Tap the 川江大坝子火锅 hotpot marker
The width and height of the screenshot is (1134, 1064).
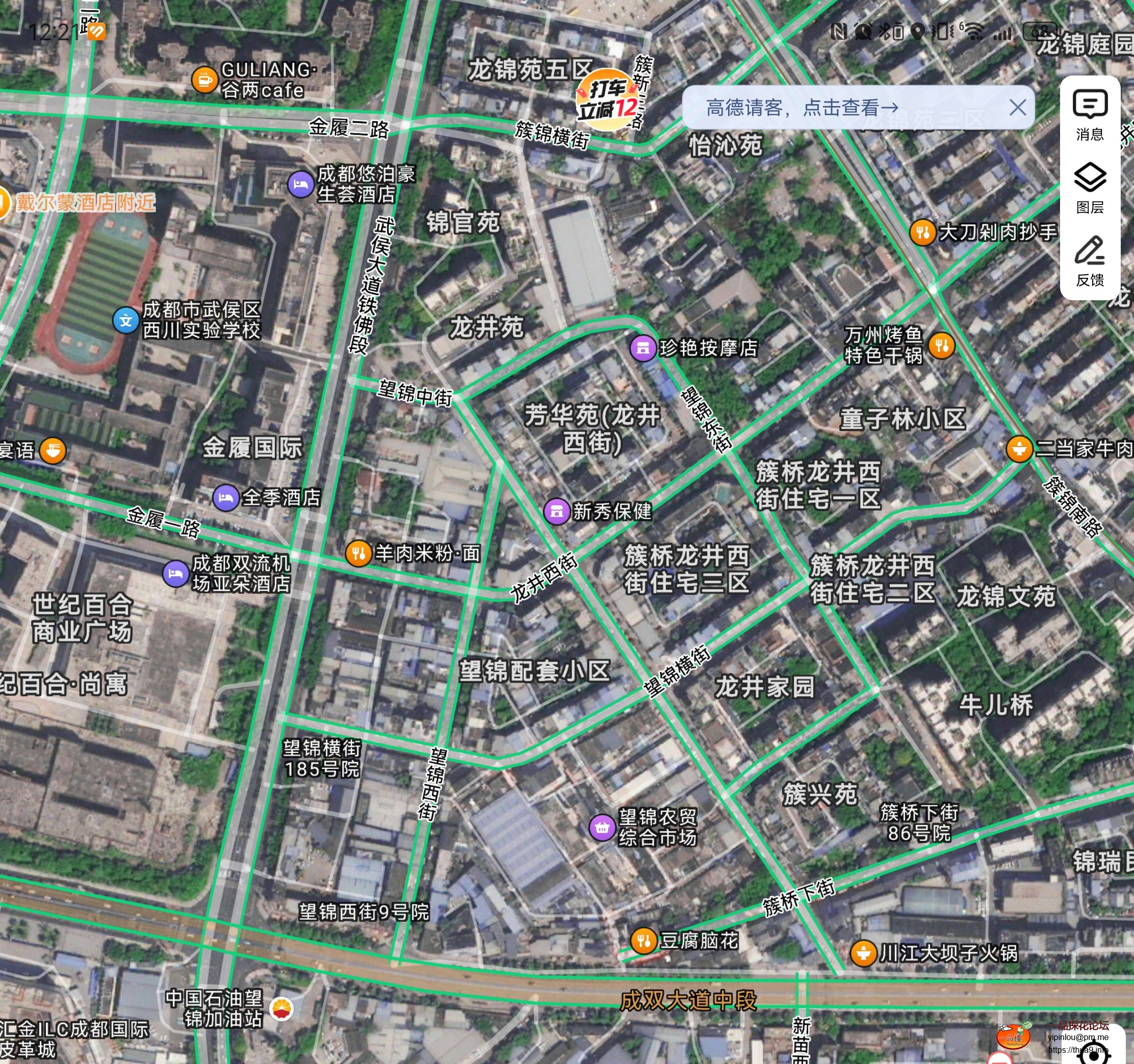pyautogui.click(x=863, y=953)
